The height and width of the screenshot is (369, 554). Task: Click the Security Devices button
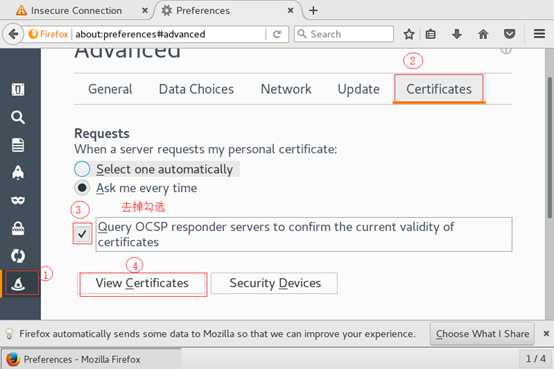pos(275,283)
